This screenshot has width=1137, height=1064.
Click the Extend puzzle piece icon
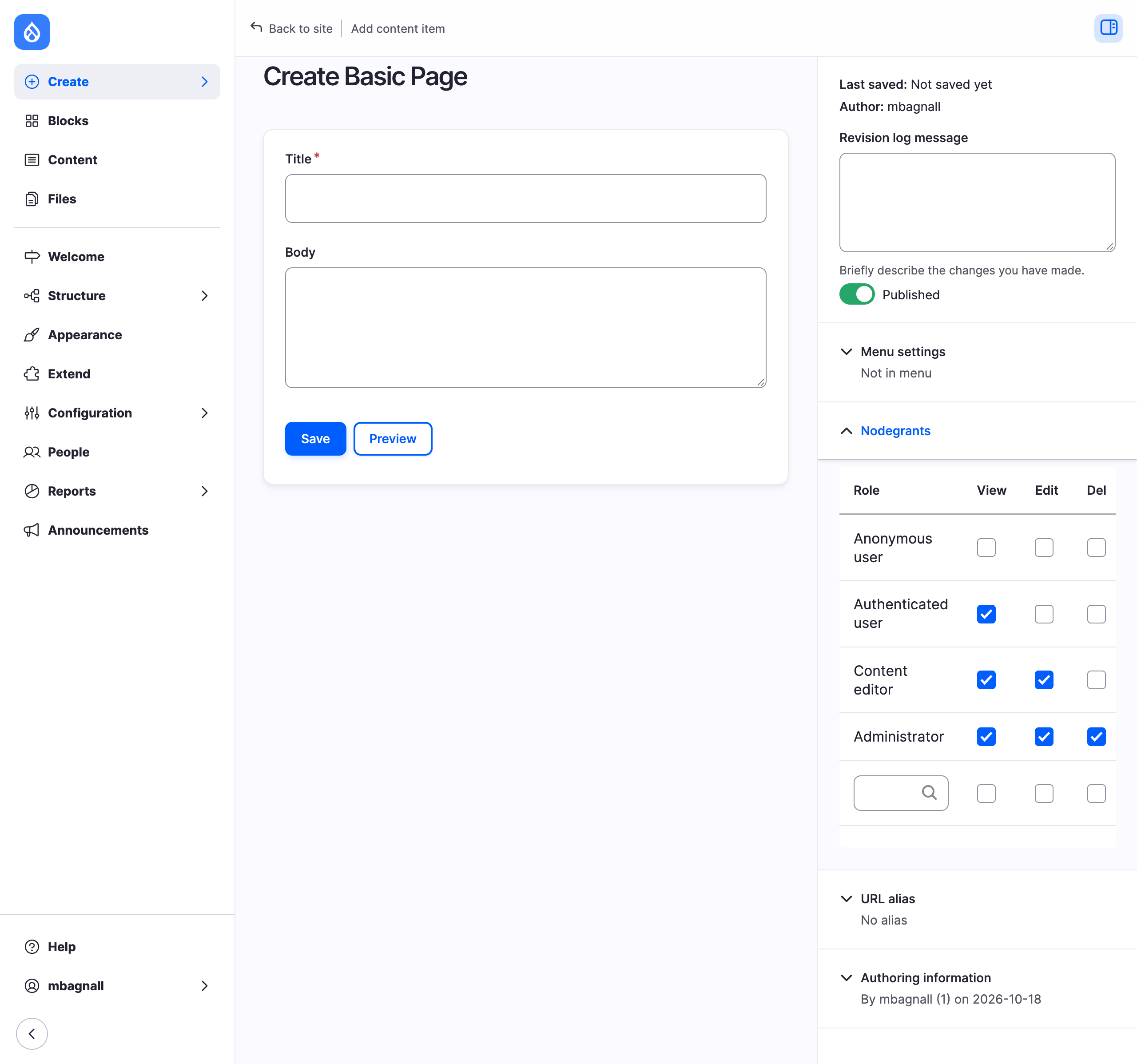point(32,374)
